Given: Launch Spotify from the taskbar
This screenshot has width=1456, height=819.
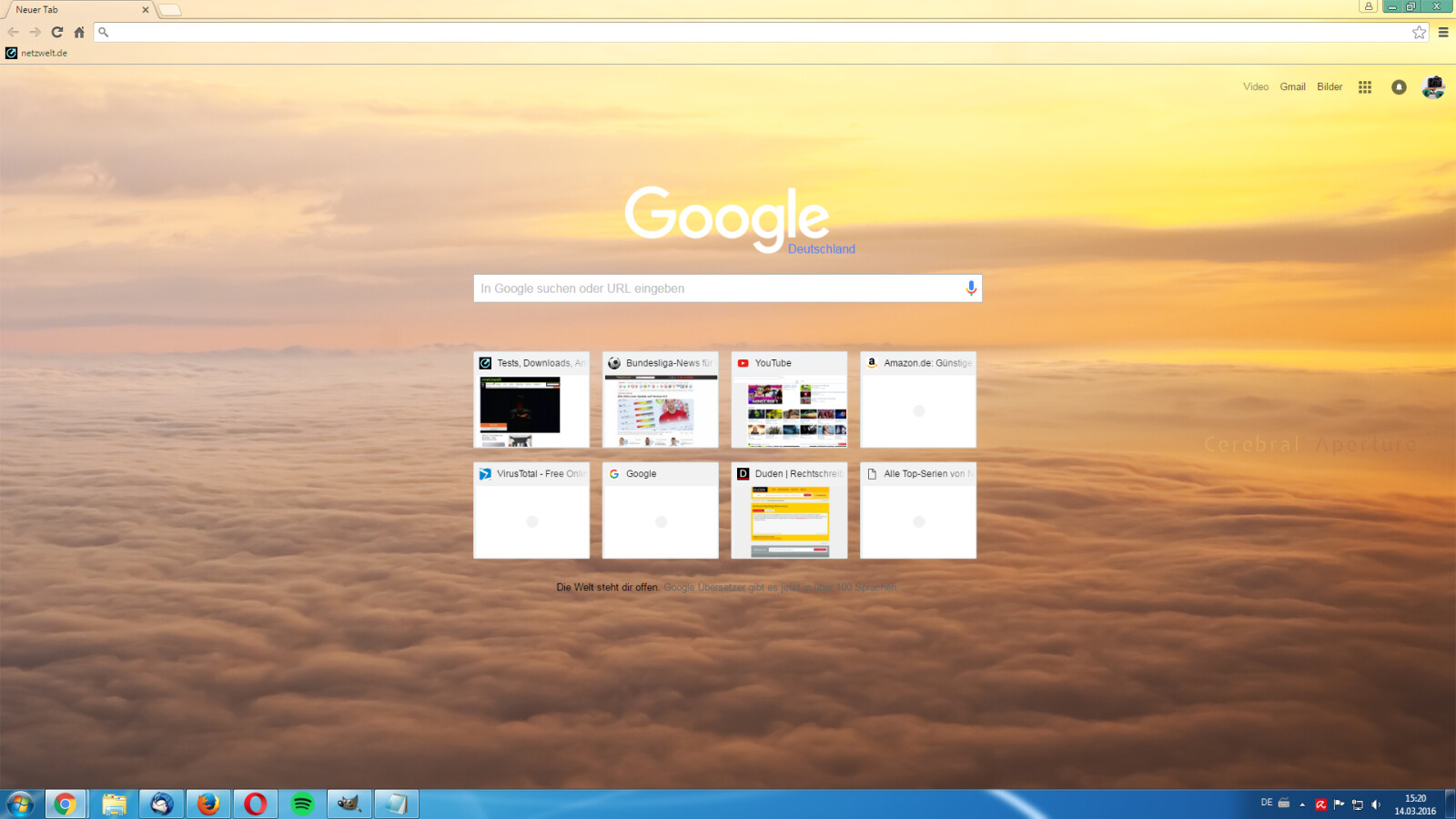Looking at the screenshot, I should click(302, 804).
